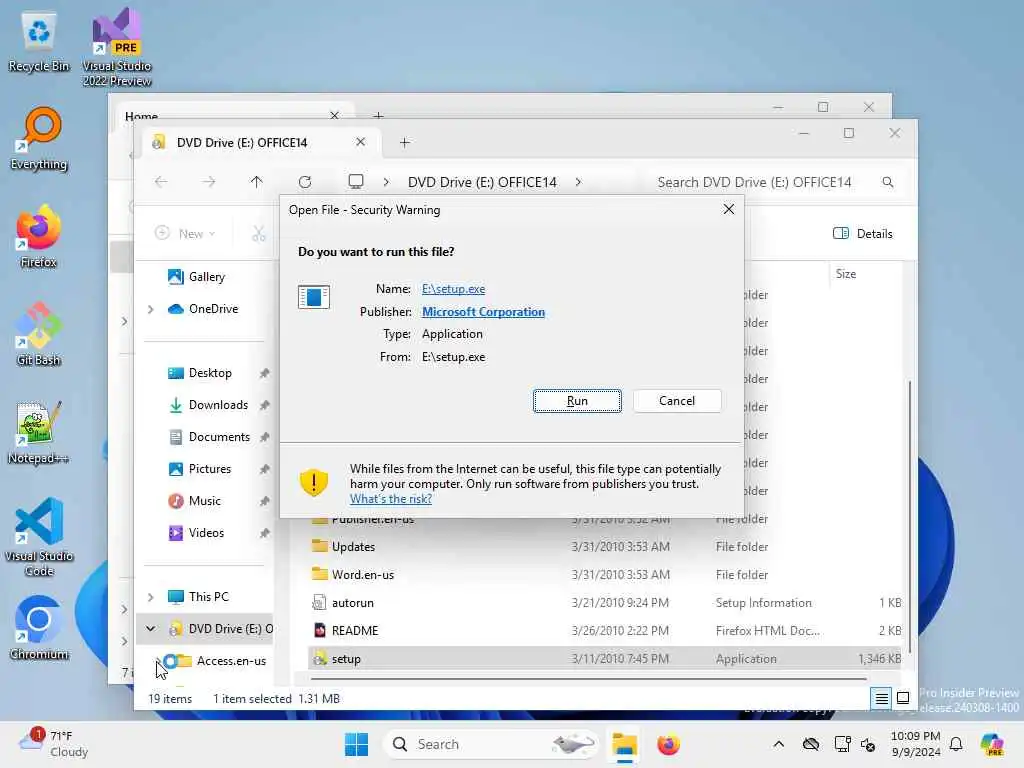Click the network status tray icon
Image resolution: width=1024 pixels, height=768 pixels.
tap(842, 744)
